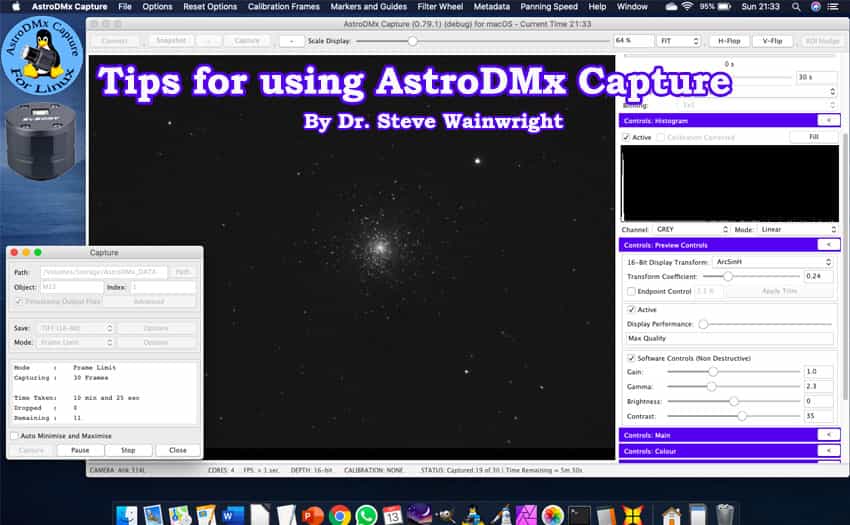Viewport: 850px width, 525px height.
Task: Open the 16-Bit Display Transform dropdown
Action: tap(772, 261)
